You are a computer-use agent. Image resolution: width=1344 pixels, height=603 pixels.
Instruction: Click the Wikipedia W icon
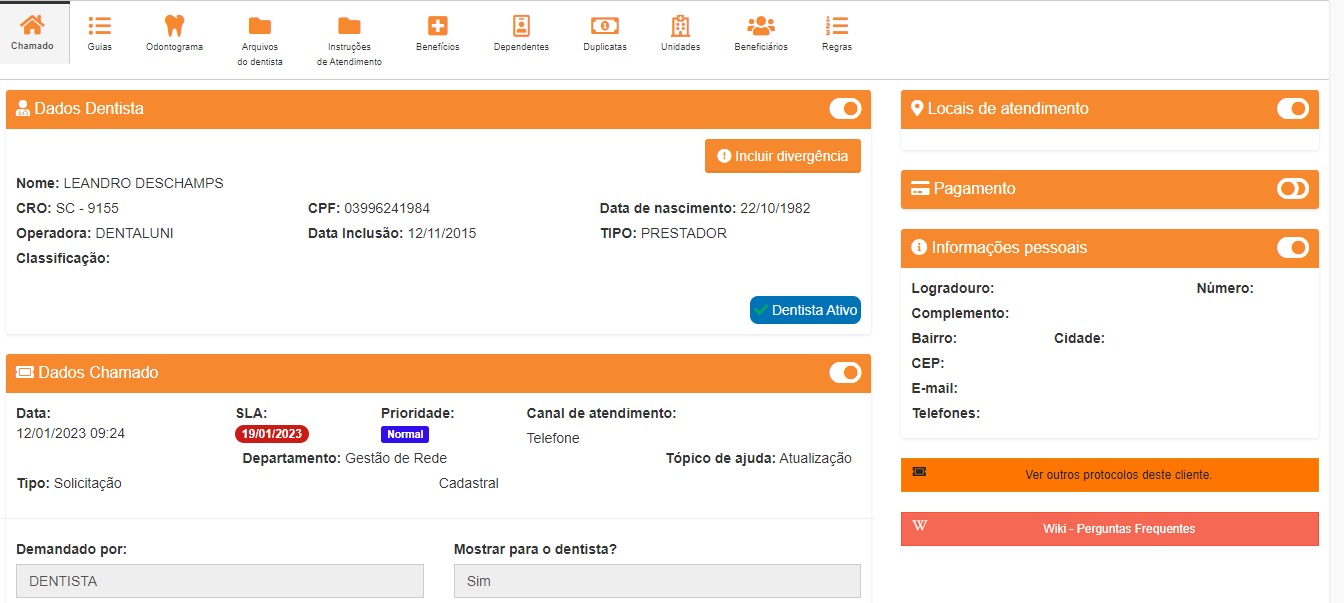(920, 526)
